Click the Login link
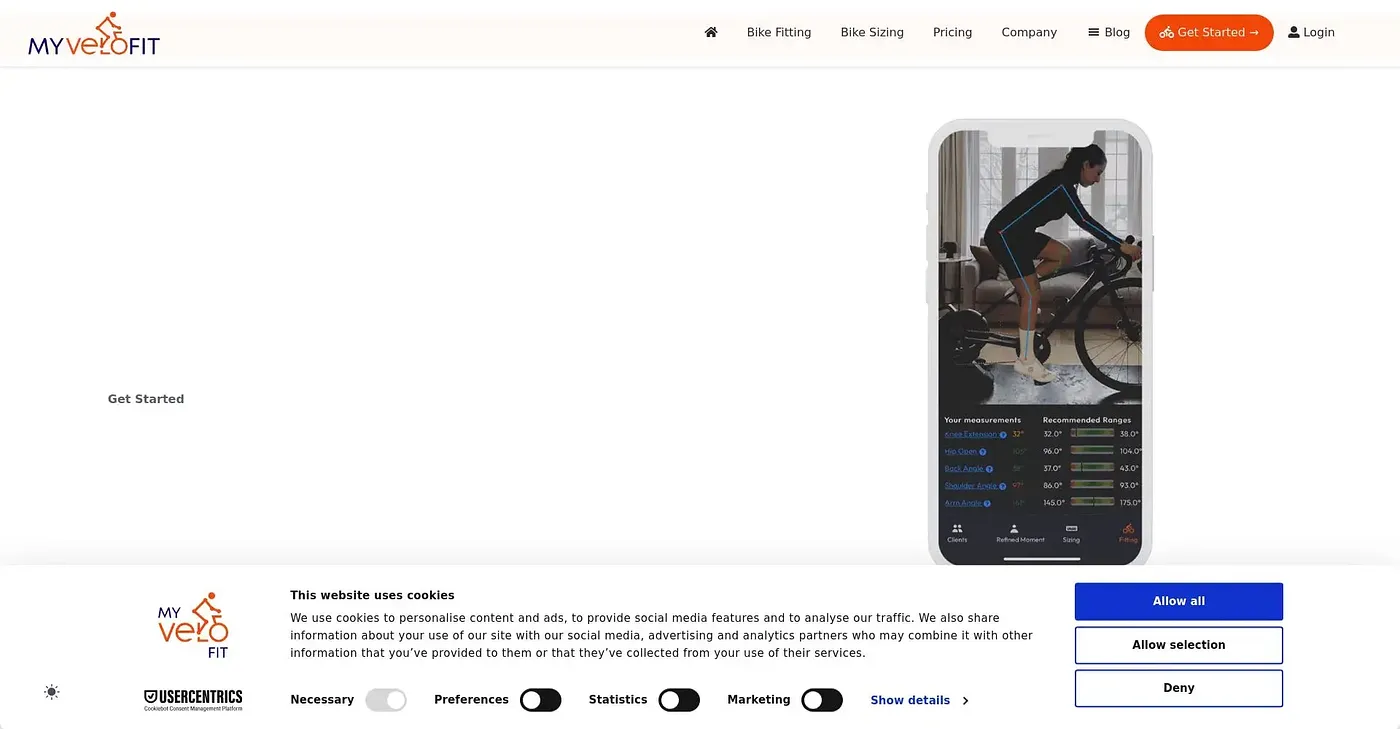 [x=1311, y=32]
